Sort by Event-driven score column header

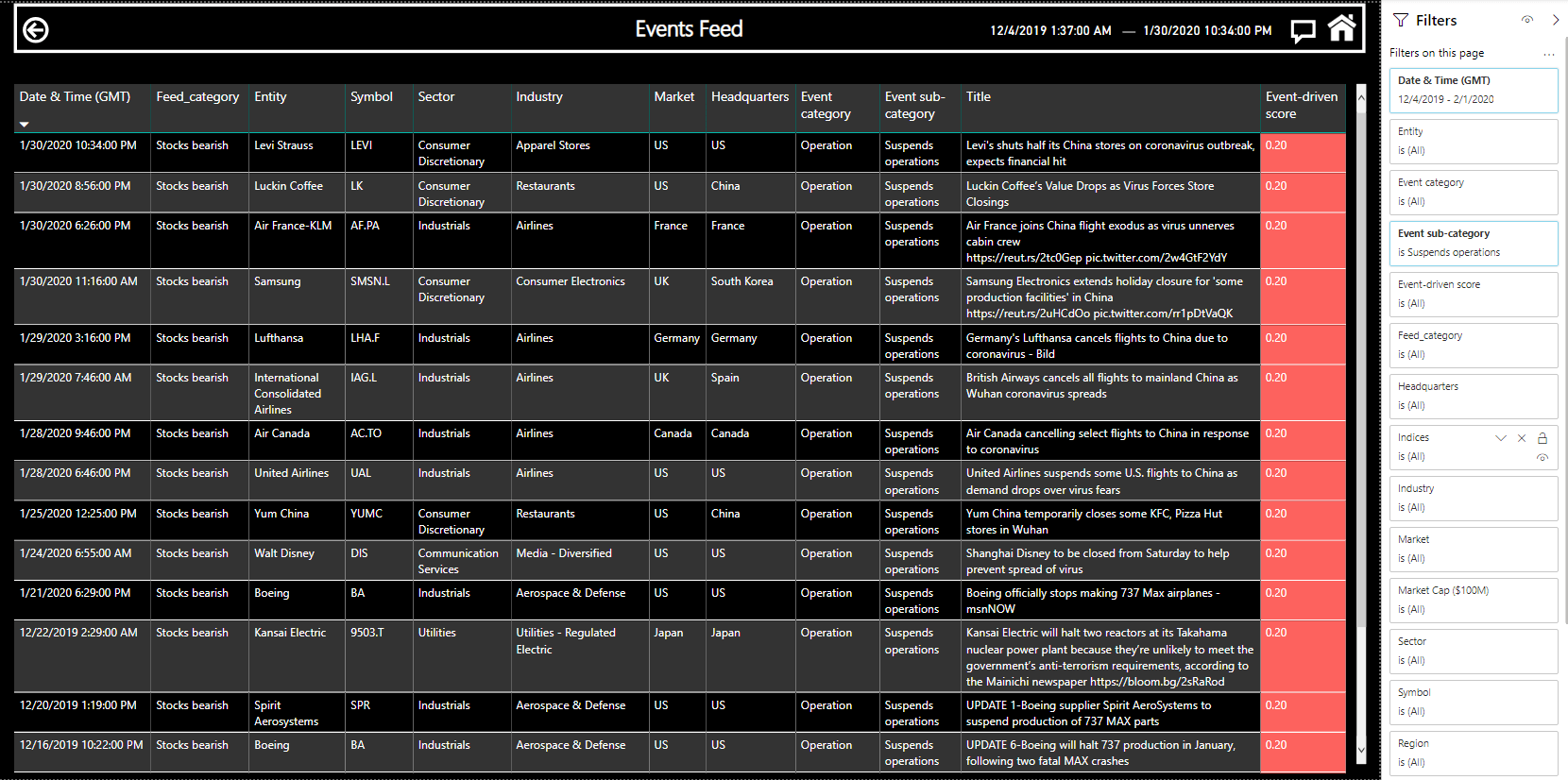(x=1302, y=106)
